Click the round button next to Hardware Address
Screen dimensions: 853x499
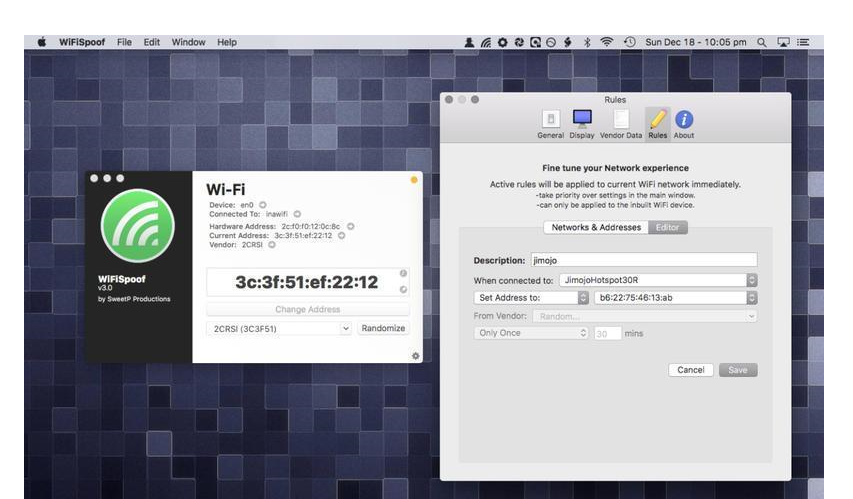tap(351, 226)
